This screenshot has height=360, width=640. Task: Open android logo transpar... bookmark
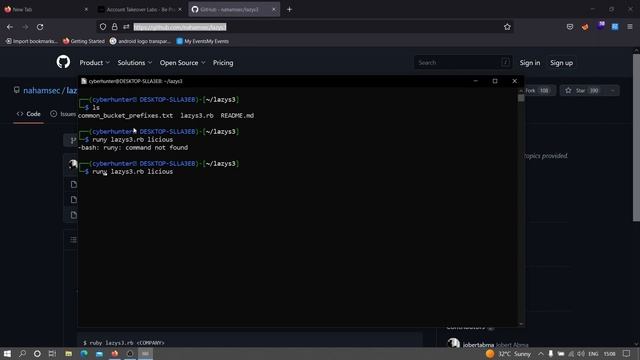click(140, 41)
